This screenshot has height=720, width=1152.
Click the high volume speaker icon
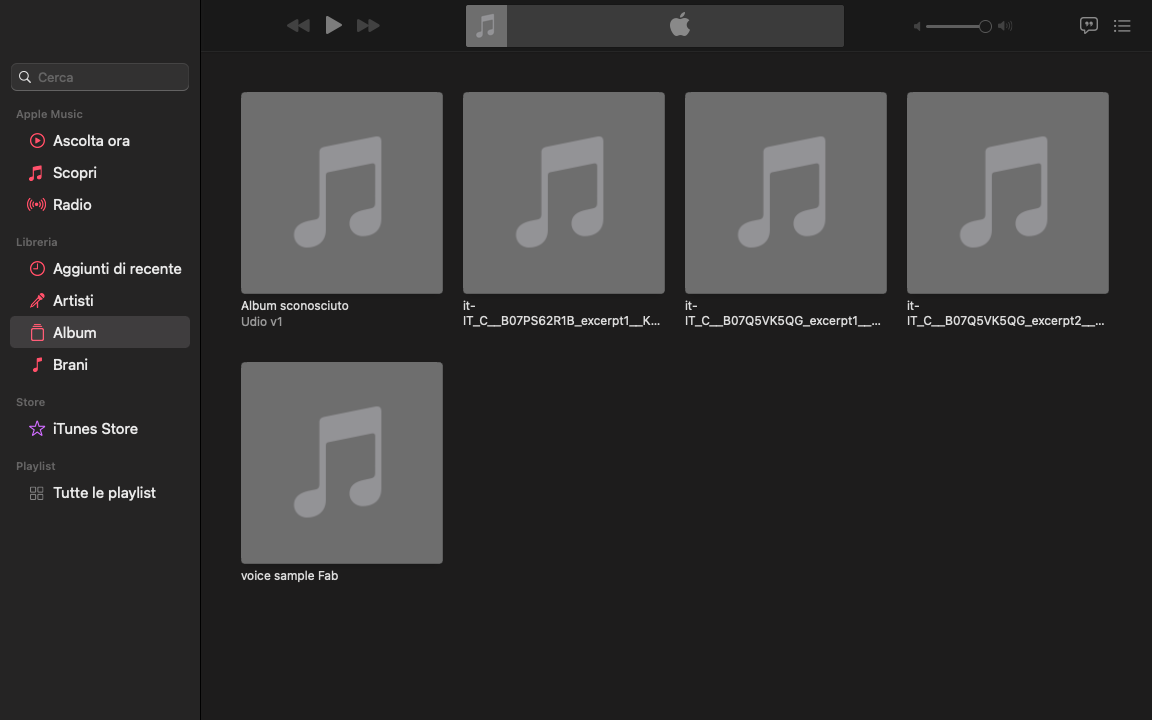1005,26
